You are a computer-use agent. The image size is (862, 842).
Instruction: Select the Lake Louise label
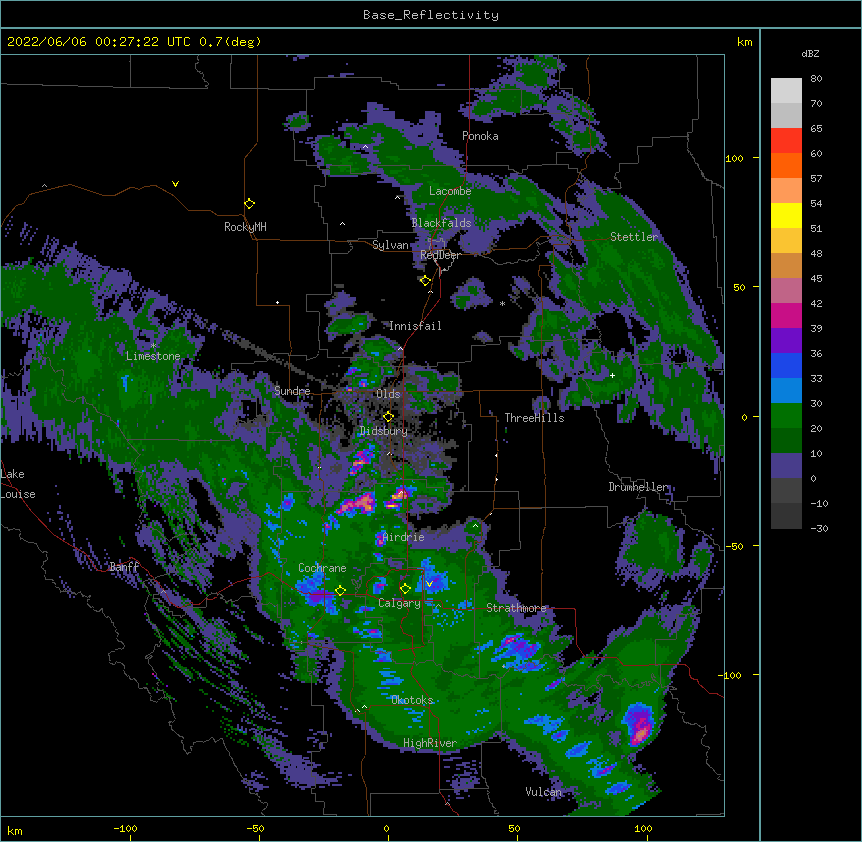tap(18, 484)
